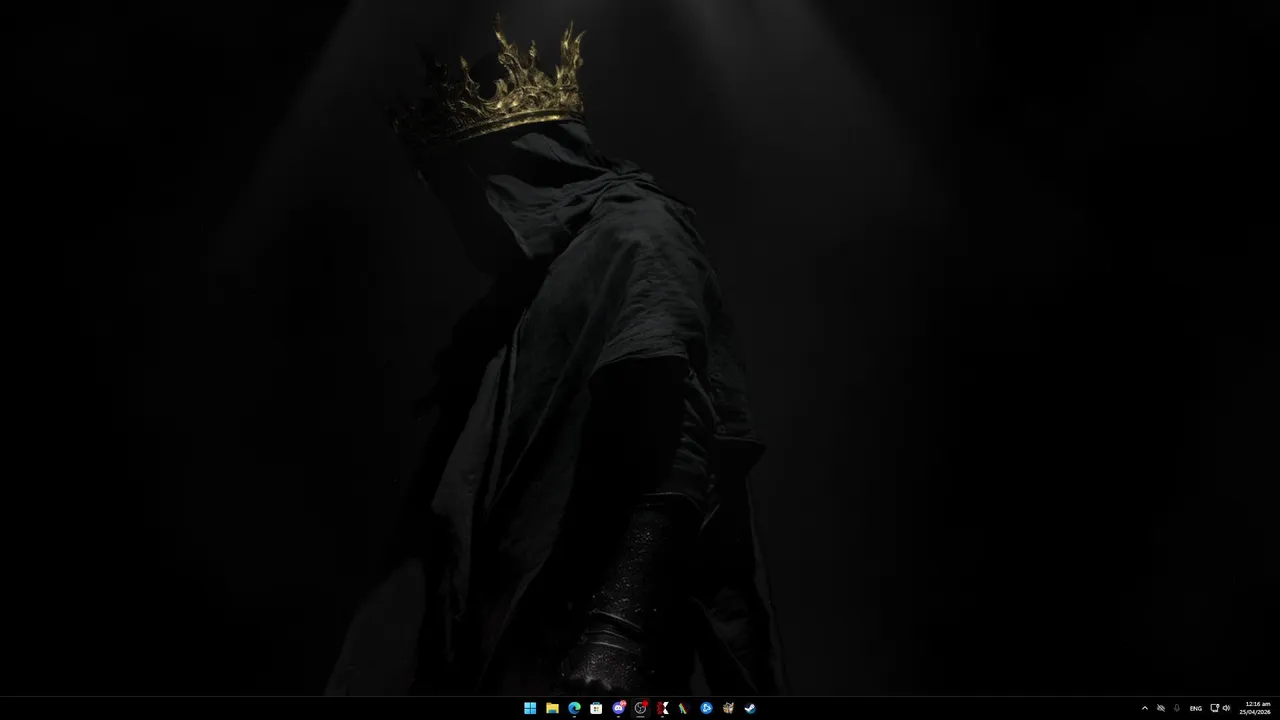Image resolution: width=1280 pixels, height=720 pixels.
Task: Open the blue circular app icon
Action: pyautogui.click(x=706, y=708)
